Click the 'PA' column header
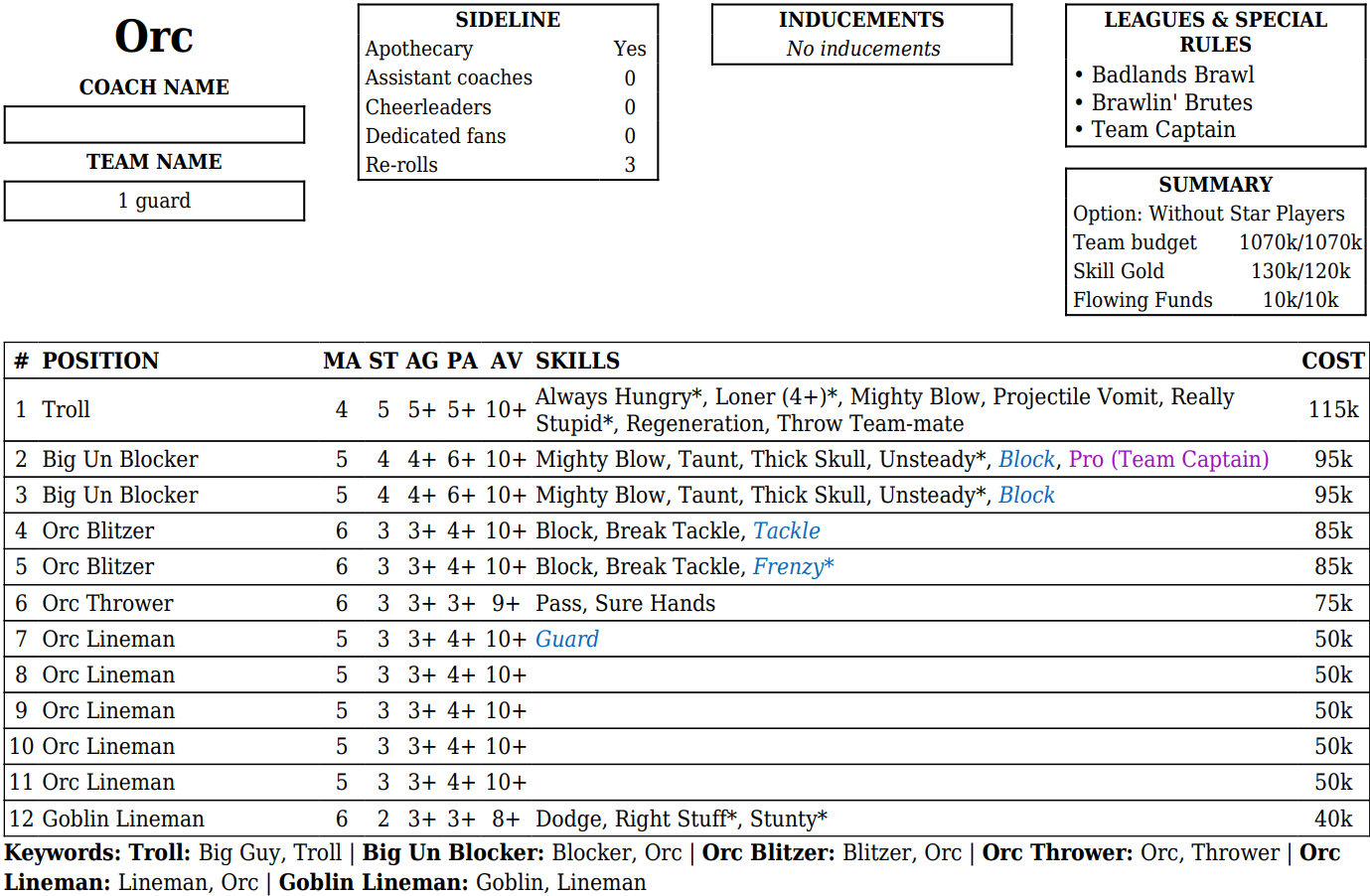This screenshot has width=1370, height=896. [x=462, y=361]
